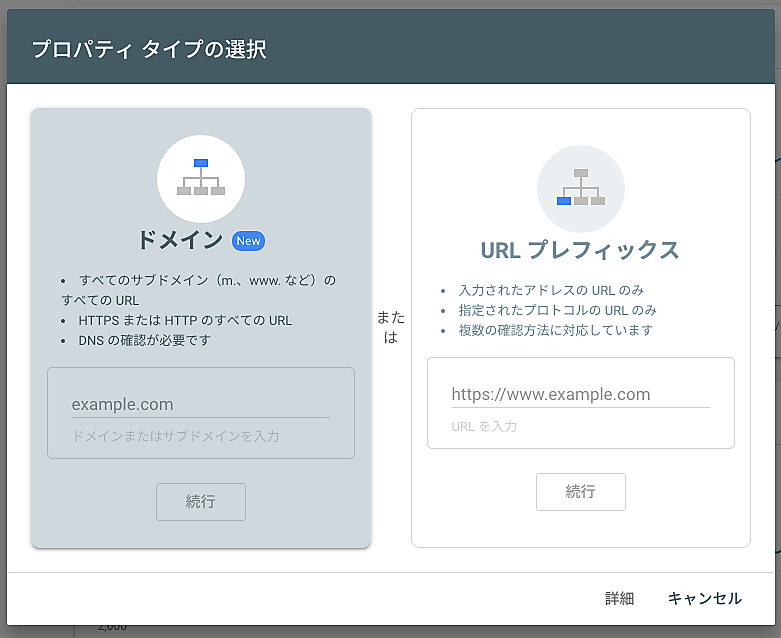
Task: Click the 入力されたアドレスの URL のみ bullet
Action: pos(550,290)
